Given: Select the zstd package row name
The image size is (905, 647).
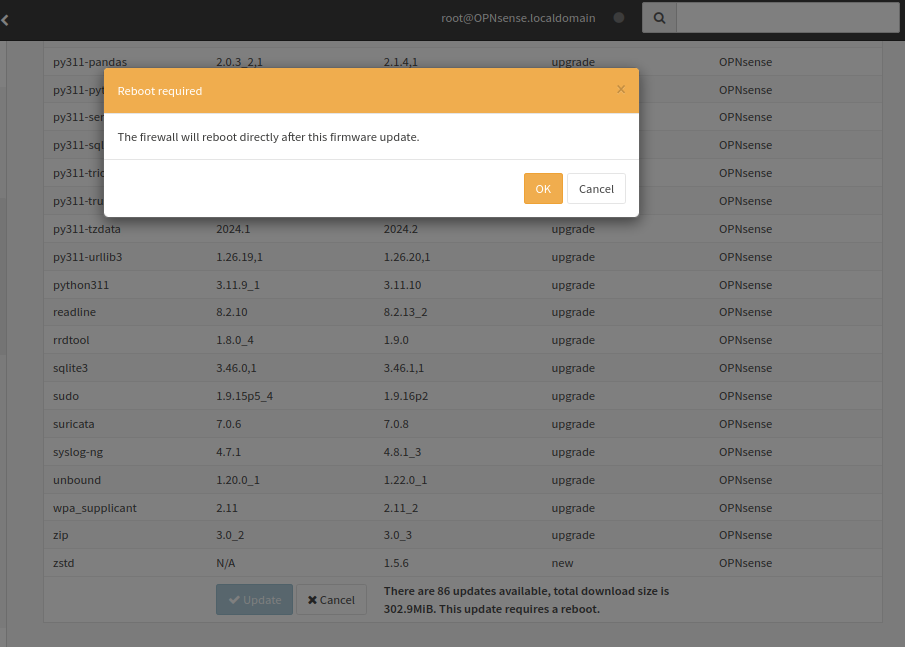Looking at the screenshot, I should [x=64, y=563].
